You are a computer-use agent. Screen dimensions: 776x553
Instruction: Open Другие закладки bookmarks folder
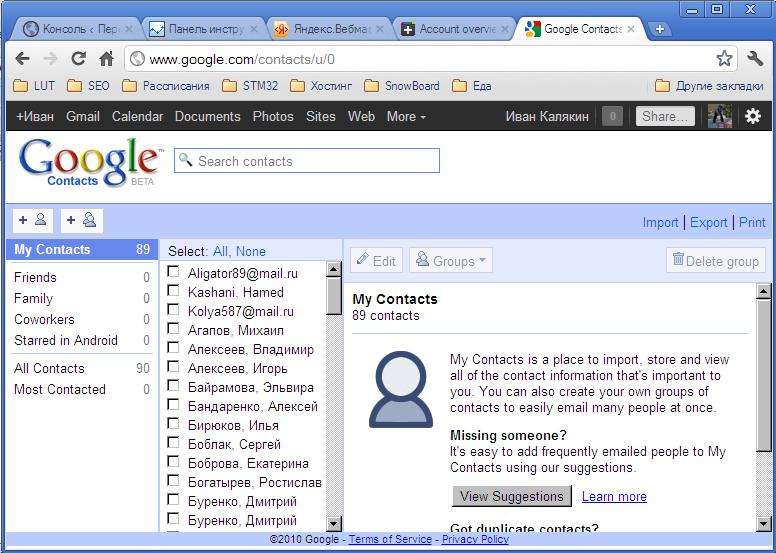coord(709,86)
